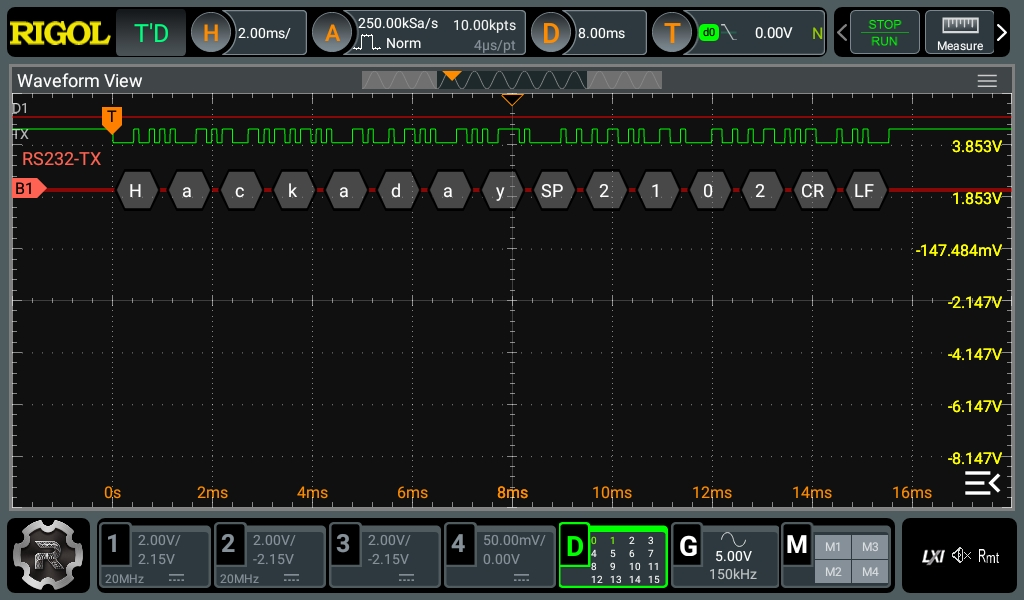Open acquisition settings via A icon
Image resolution: width=1024 pixels, height=600 pixels.
[332, 33]
